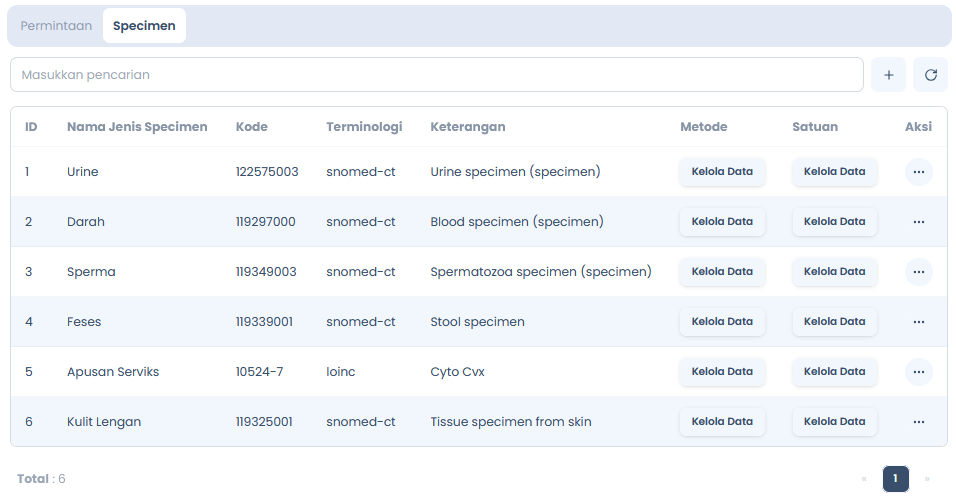Image resolution: width=956 pixels, height=500 pixels.
Task: Open the three-dot action menu for Urine
Action: click(919, 172)
